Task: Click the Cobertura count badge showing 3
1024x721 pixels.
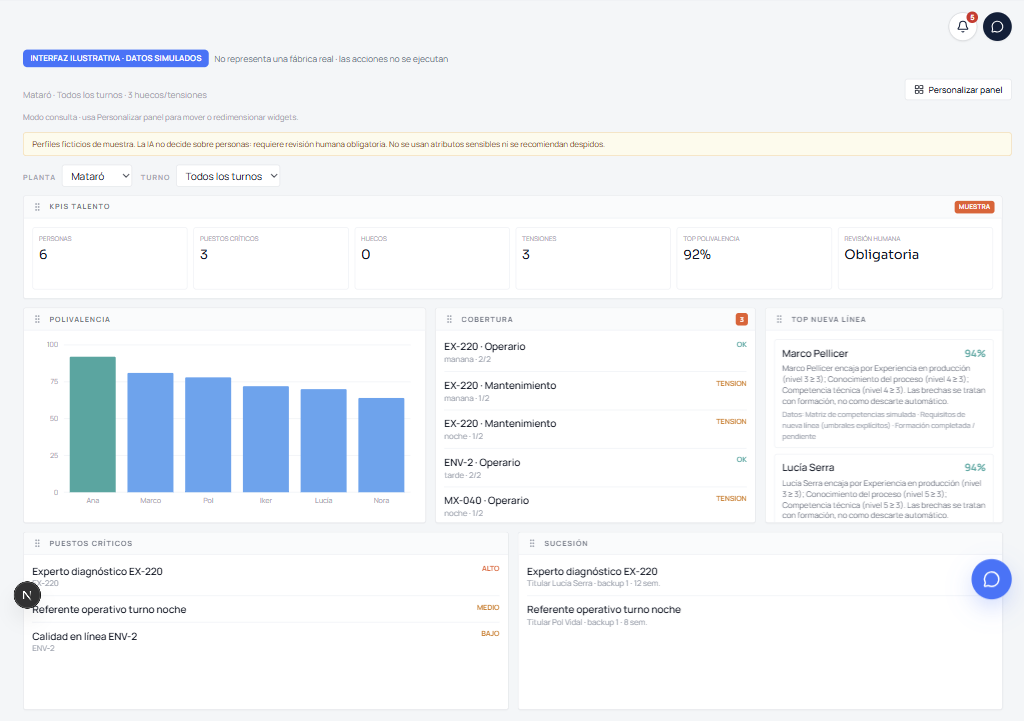Action: [x=742, y=319]
